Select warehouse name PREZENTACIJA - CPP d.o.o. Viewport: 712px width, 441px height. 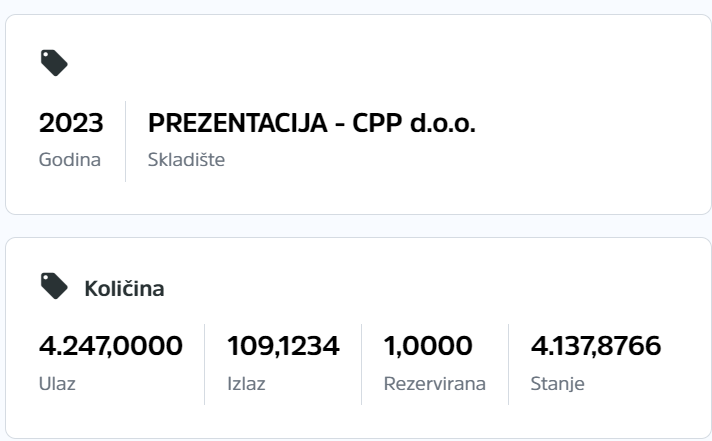tap(312, 123)
